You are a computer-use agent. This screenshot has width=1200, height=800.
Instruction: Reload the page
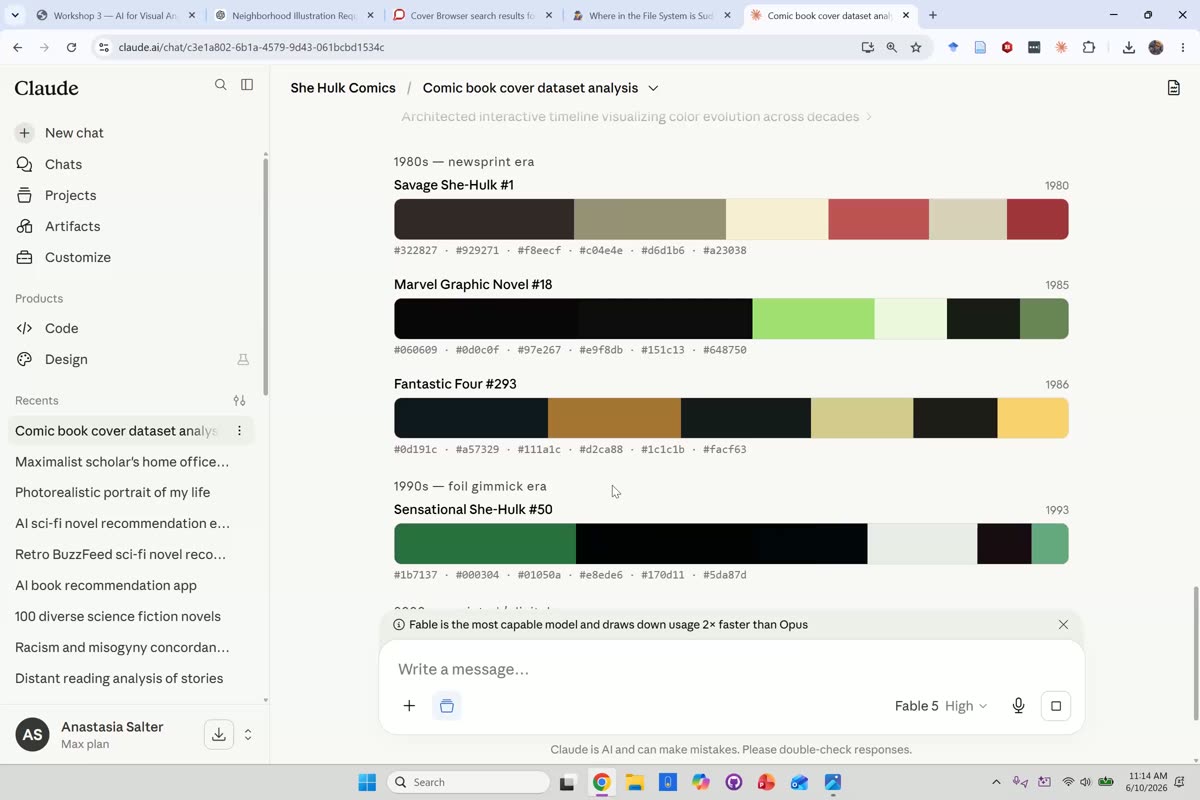71,47
